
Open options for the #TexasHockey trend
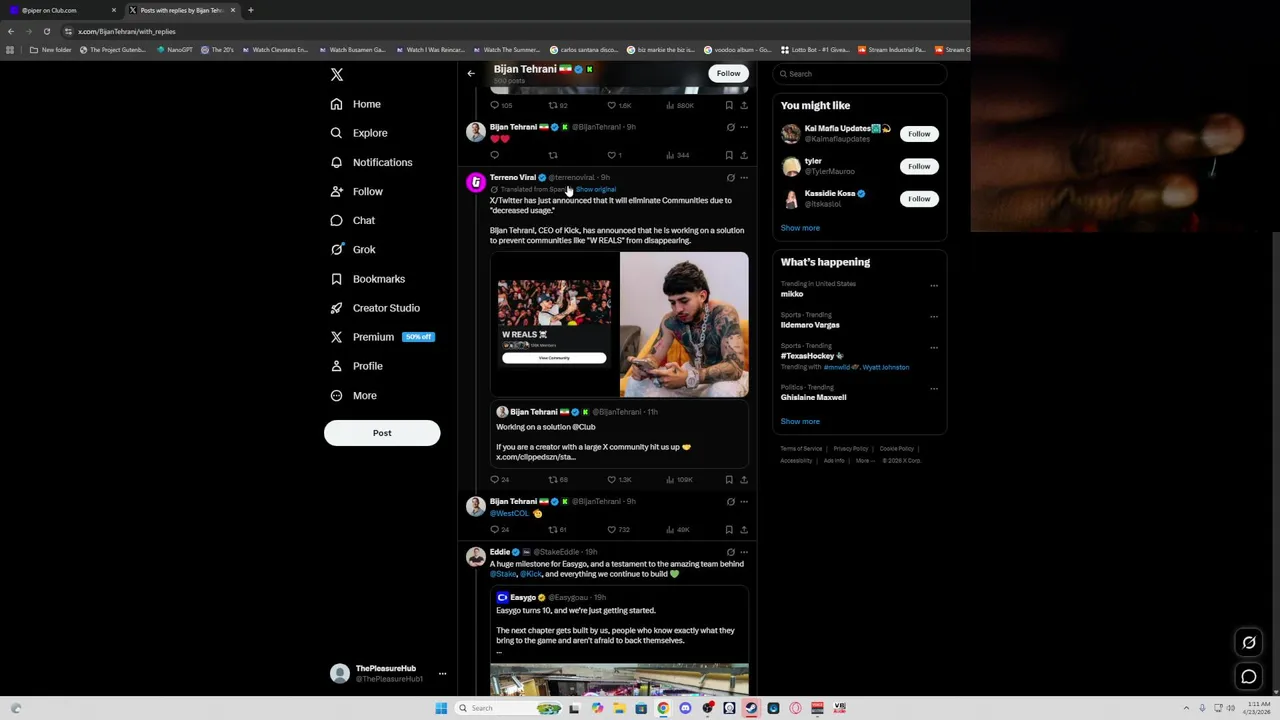tap(934, 347)
